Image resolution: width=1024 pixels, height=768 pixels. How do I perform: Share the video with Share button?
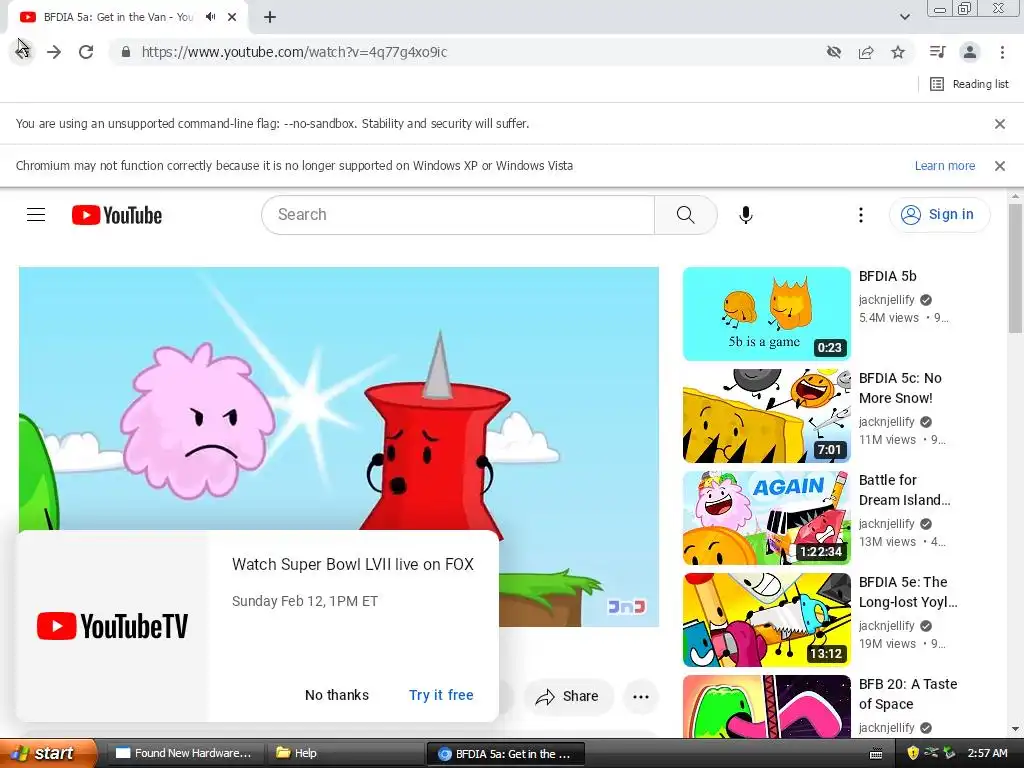568,696
